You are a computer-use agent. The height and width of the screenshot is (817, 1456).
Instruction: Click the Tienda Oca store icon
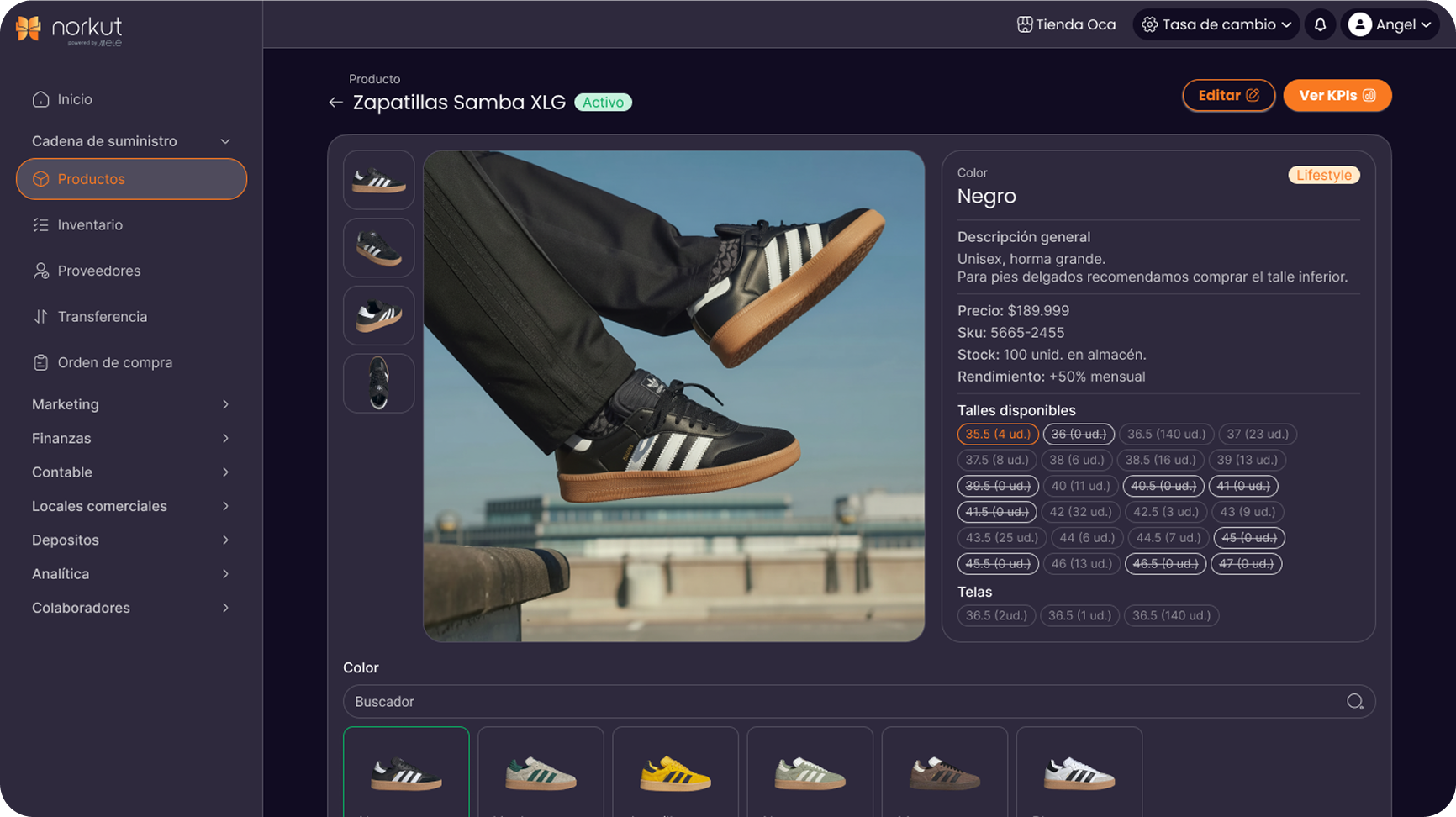1024,25
